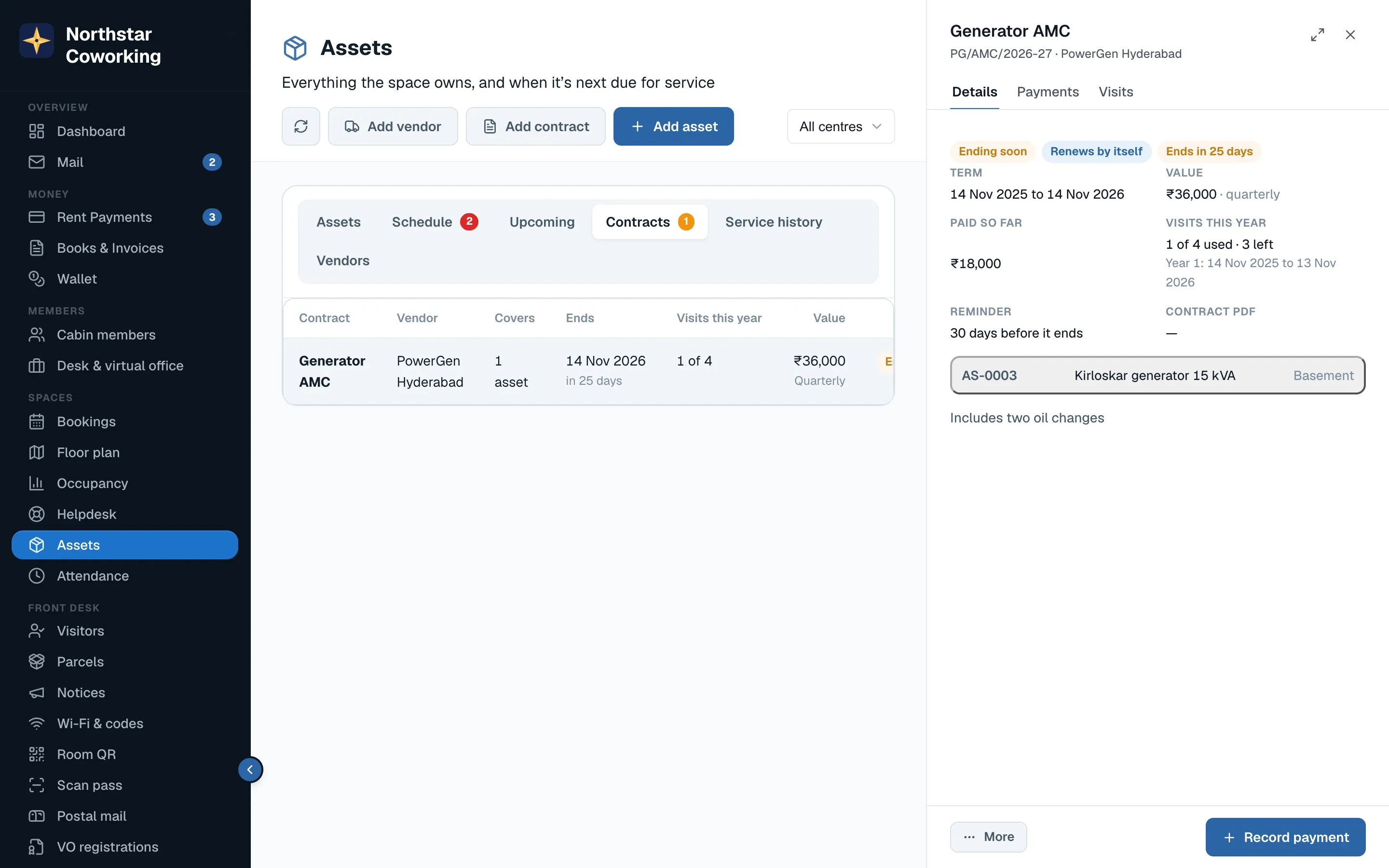Select the Assets tab in the tab strip
The width and height of the screenshot is (1389, 868).
pos(339,222)
